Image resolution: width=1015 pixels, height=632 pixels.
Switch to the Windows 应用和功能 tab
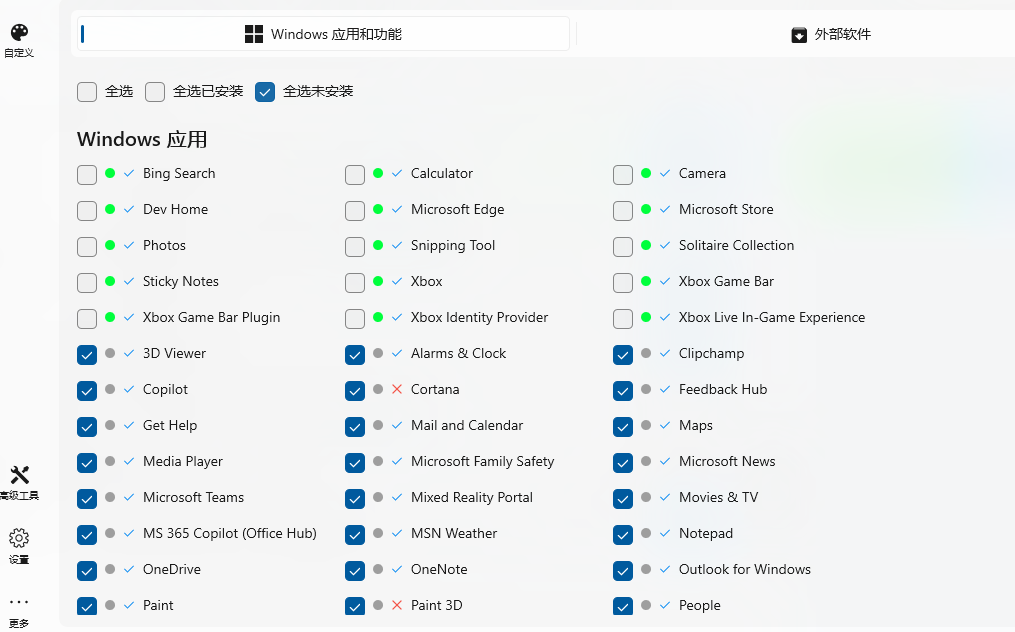coord(323,34)
